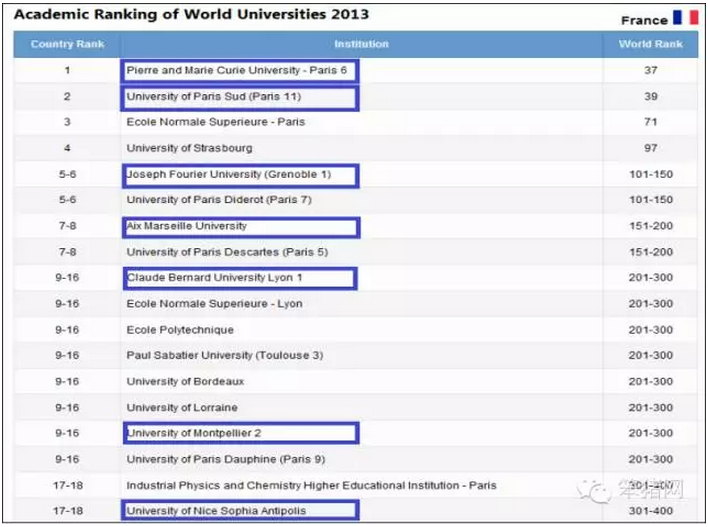Viewport: 708px width, 527px height.
Task: Select Aix Marseille University row
Action: click(x=186, y=226)
